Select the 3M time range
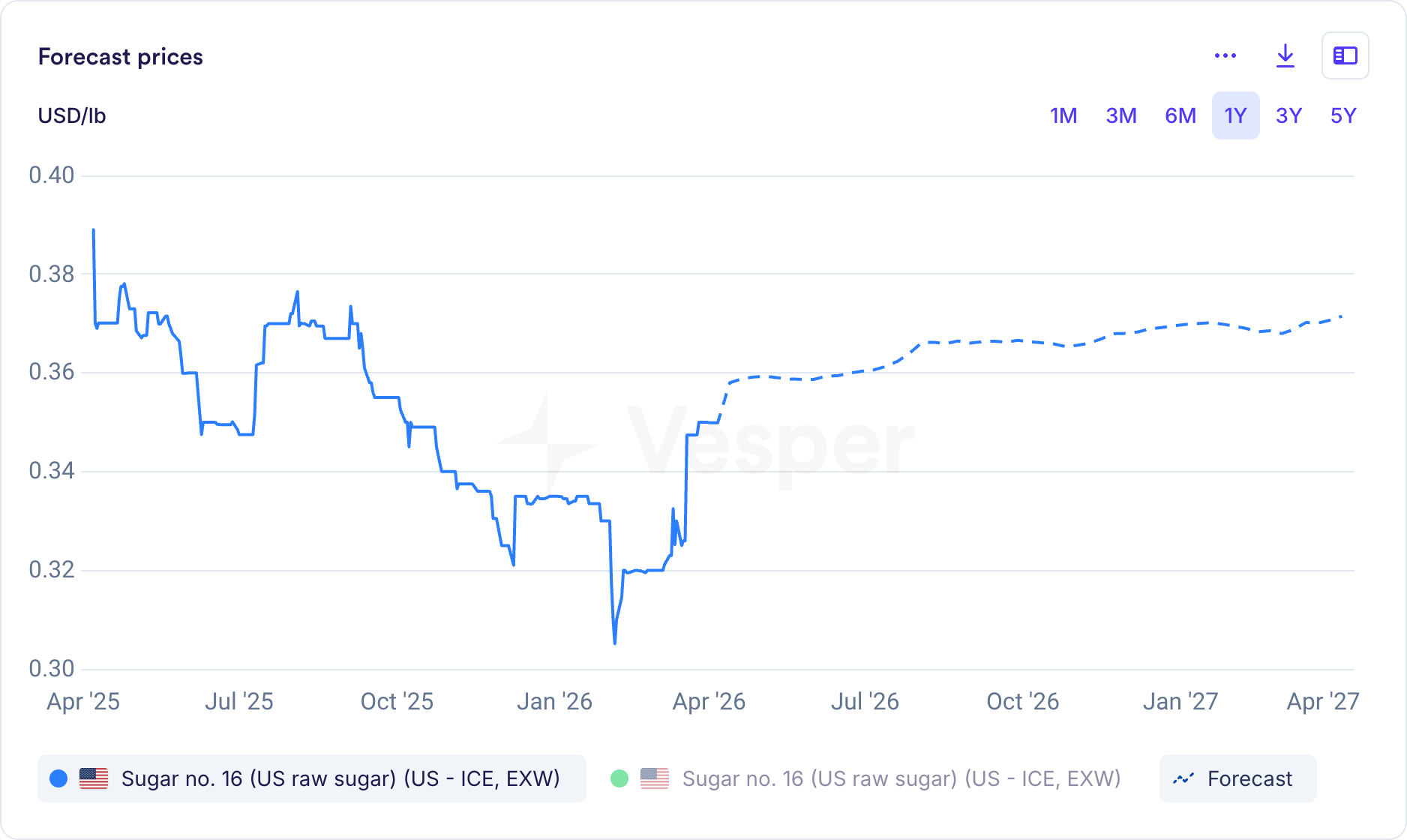The image size is (1407, 840). [x=1121, y=115]
